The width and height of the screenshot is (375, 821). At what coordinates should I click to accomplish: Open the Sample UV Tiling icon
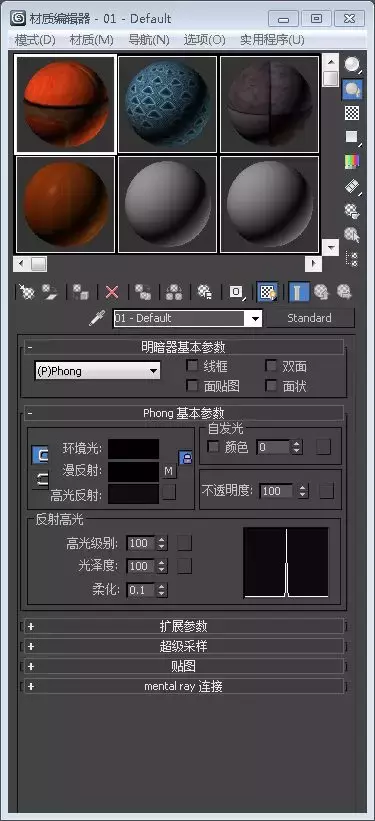[x=352, y=137]
